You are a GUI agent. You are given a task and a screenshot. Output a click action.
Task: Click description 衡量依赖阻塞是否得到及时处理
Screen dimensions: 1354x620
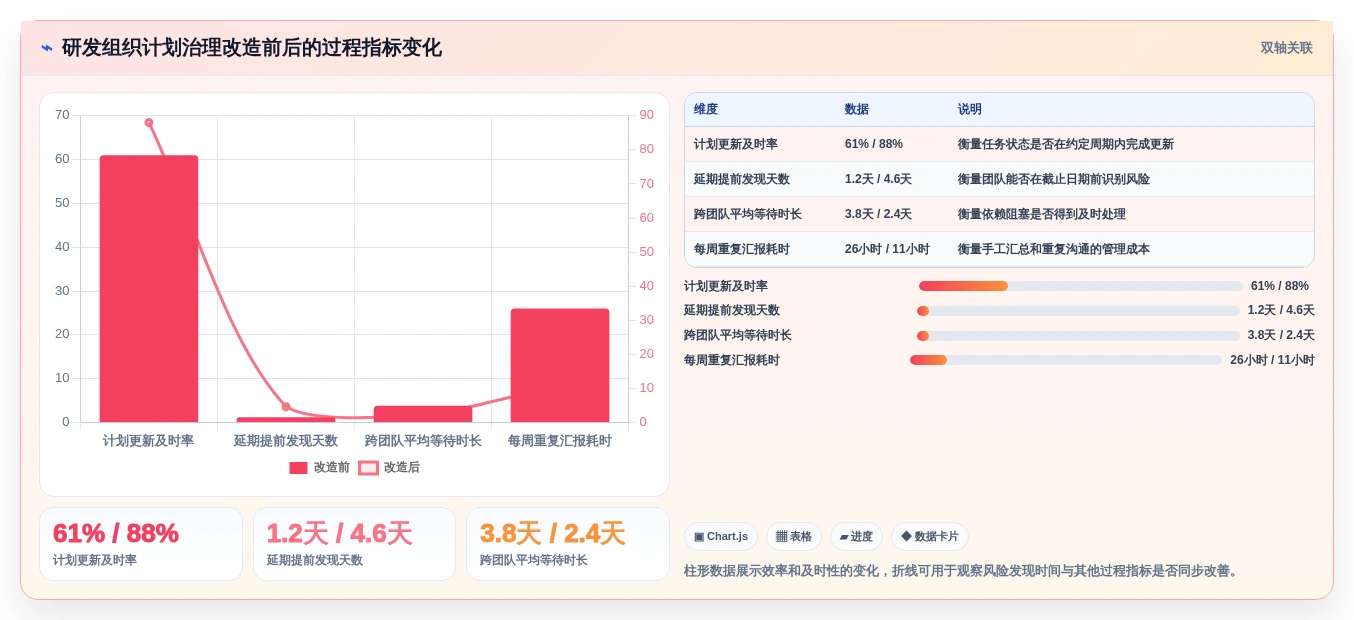[x=1042, y=214]
